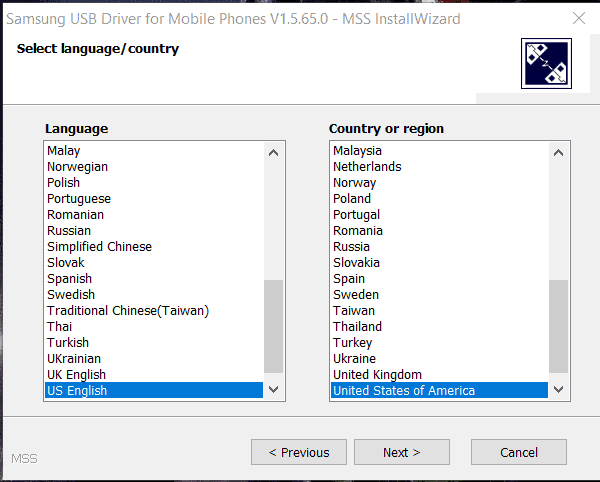Click the Language list scrollbar thumb
The width and height of the screenshot is (600, 482).
(273, 326)
